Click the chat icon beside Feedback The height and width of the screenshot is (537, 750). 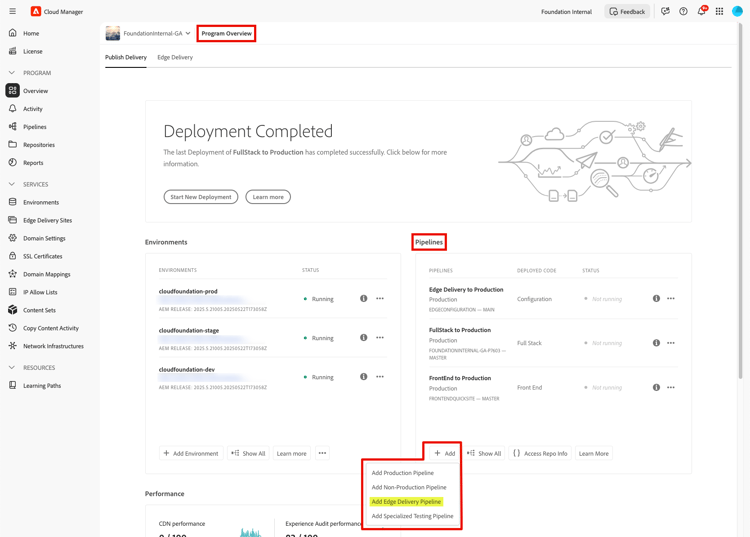(x=665, y=11)
